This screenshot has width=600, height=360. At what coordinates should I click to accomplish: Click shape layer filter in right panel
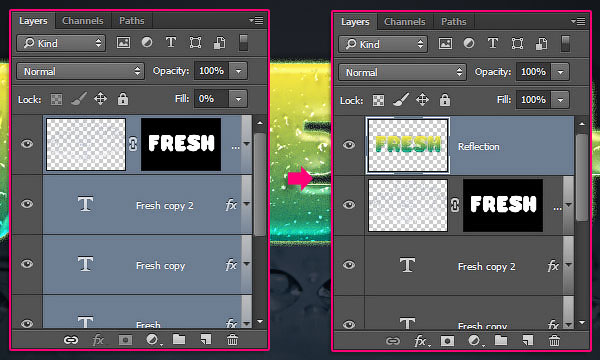[x=517, y=44]
